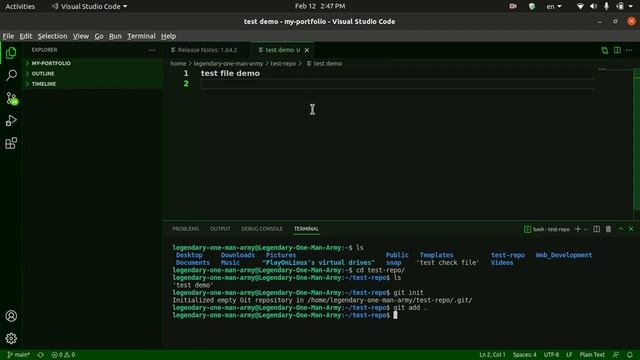
Task: Open the network Wi-Fi indicator
Action: (580, 6)
